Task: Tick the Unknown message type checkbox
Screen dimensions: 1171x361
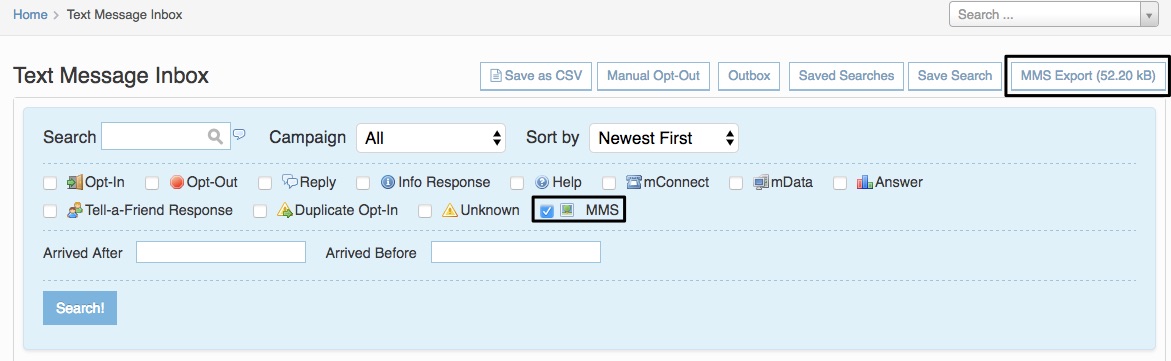Action: point(425,212)
